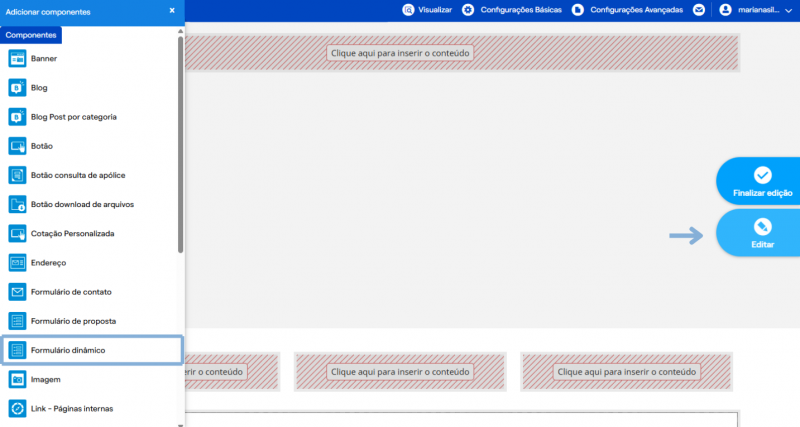Click the Botão download de arquivos icon

(17, 204)
